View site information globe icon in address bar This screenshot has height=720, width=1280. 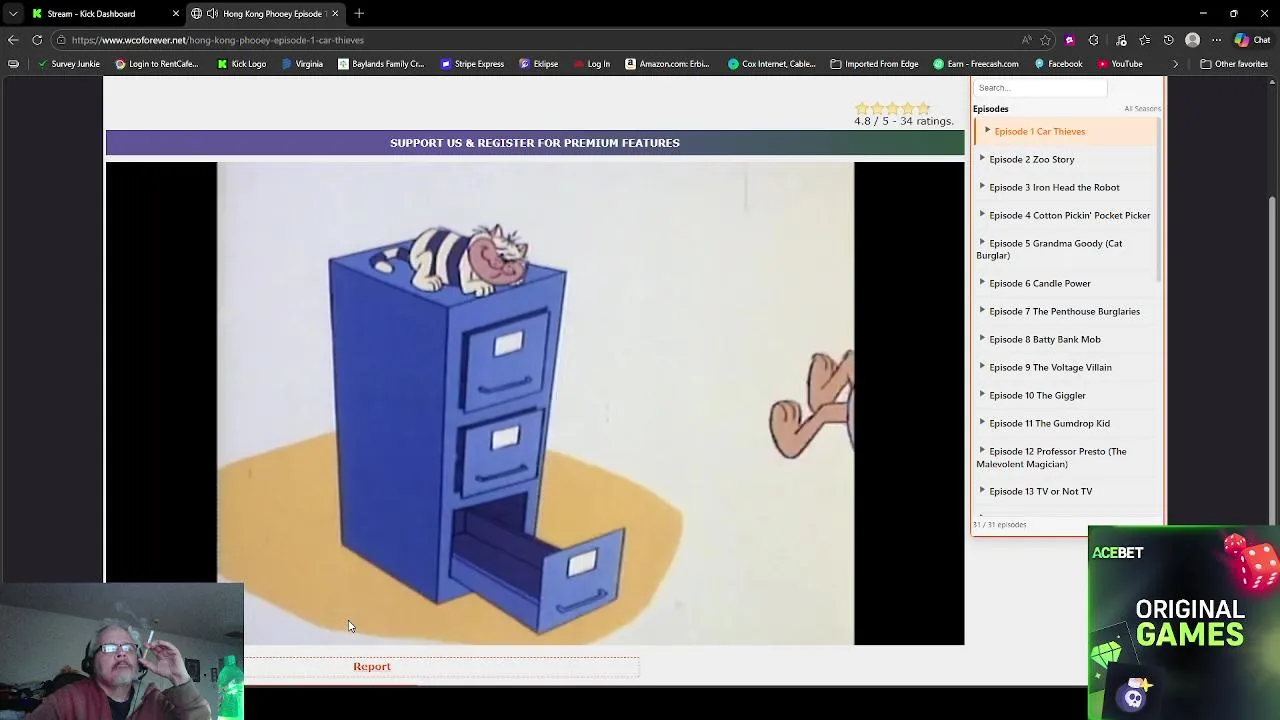61,40
